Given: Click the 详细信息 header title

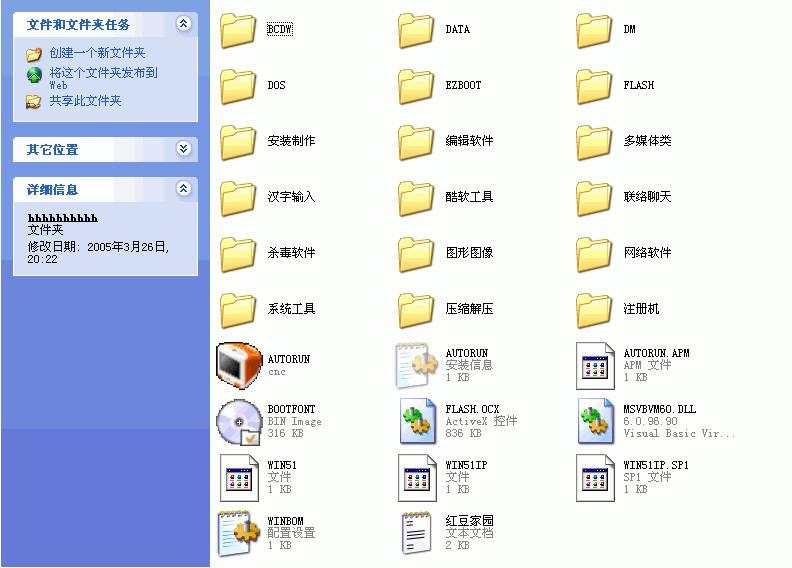Looking at the screenshot, I should coord(53,190).
